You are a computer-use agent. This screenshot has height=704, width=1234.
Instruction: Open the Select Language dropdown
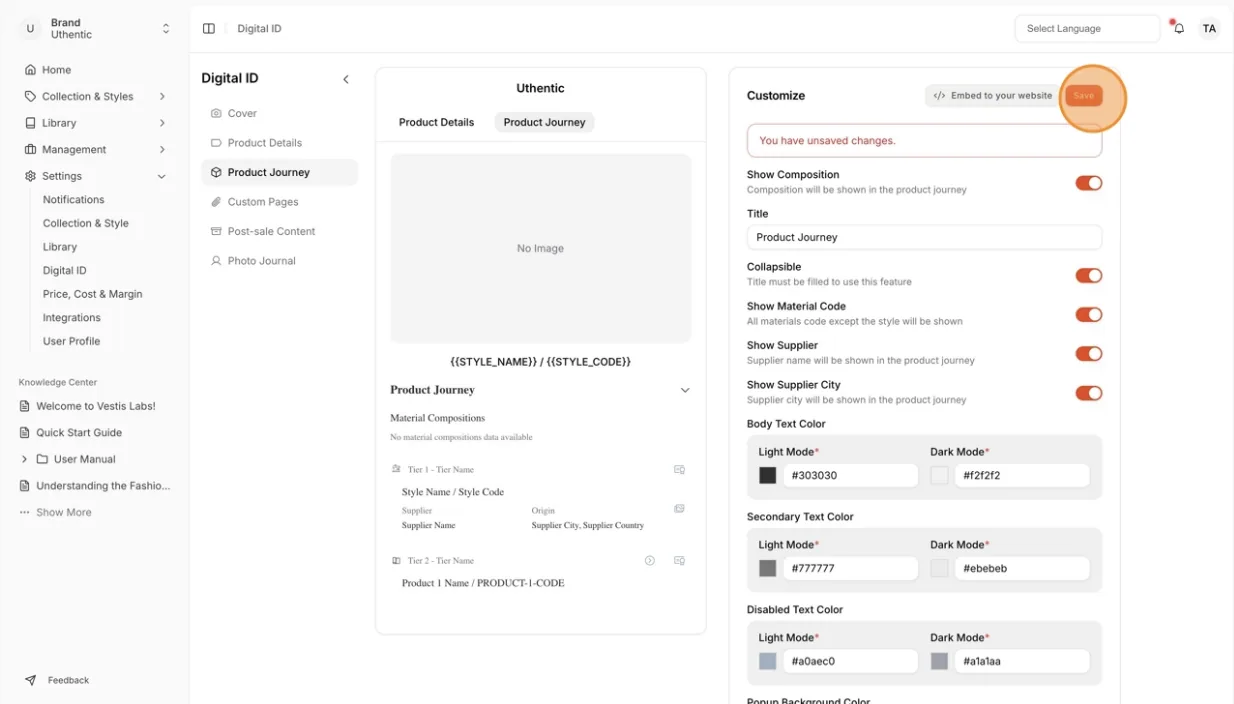tap(1087, 28)
